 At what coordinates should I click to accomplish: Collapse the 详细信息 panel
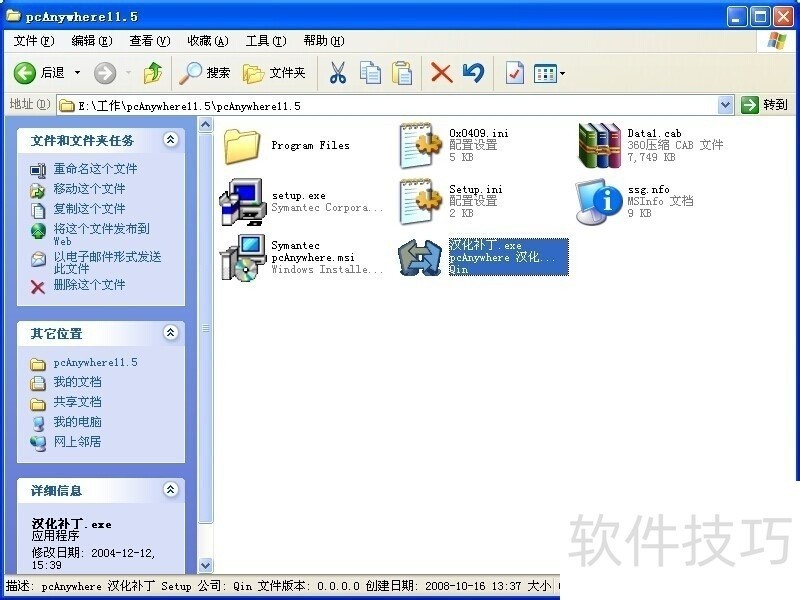(170, 490)
